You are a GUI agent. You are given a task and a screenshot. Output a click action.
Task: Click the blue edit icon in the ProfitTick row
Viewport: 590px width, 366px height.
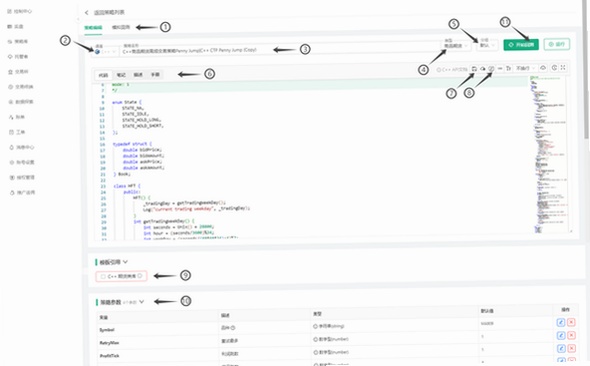click(561, 348)
